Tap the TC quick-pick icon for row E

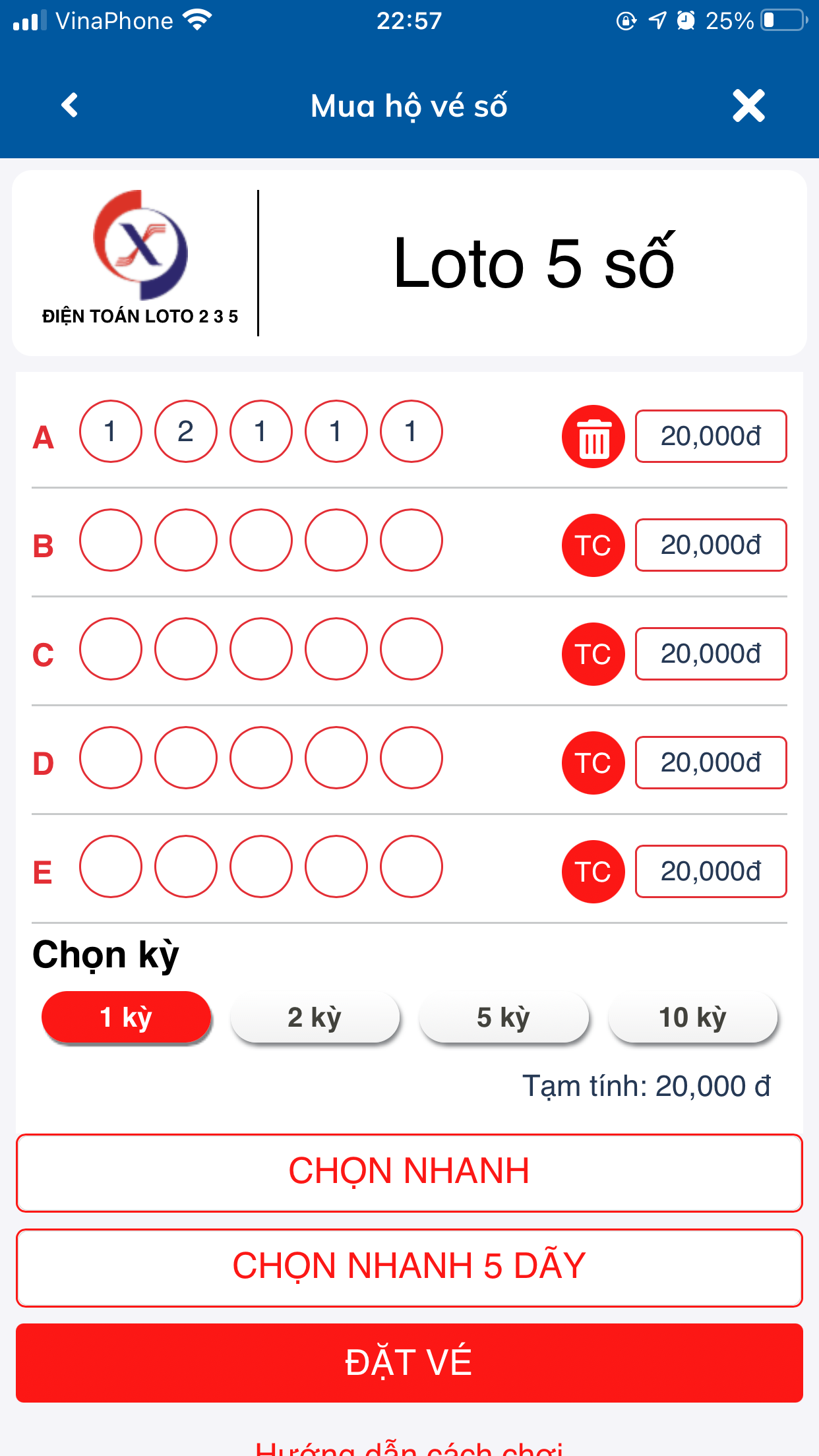(x=593, y=872)
